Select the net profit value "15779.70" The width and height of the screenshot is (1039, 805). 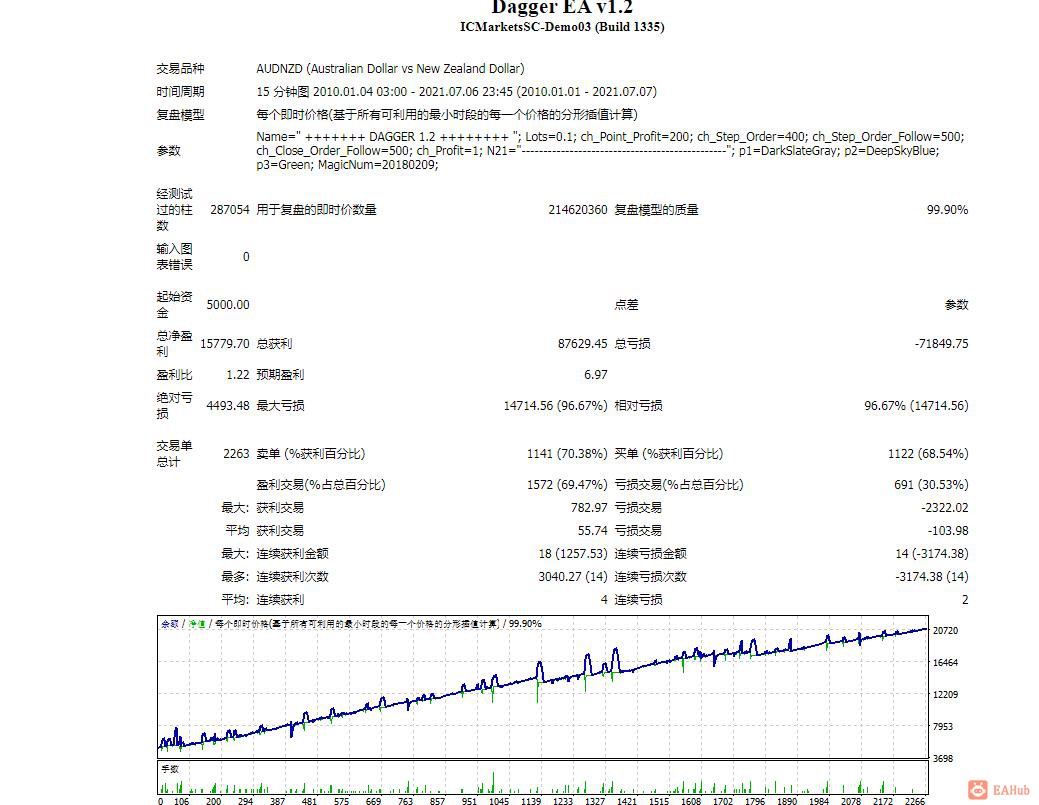point(225,343)
